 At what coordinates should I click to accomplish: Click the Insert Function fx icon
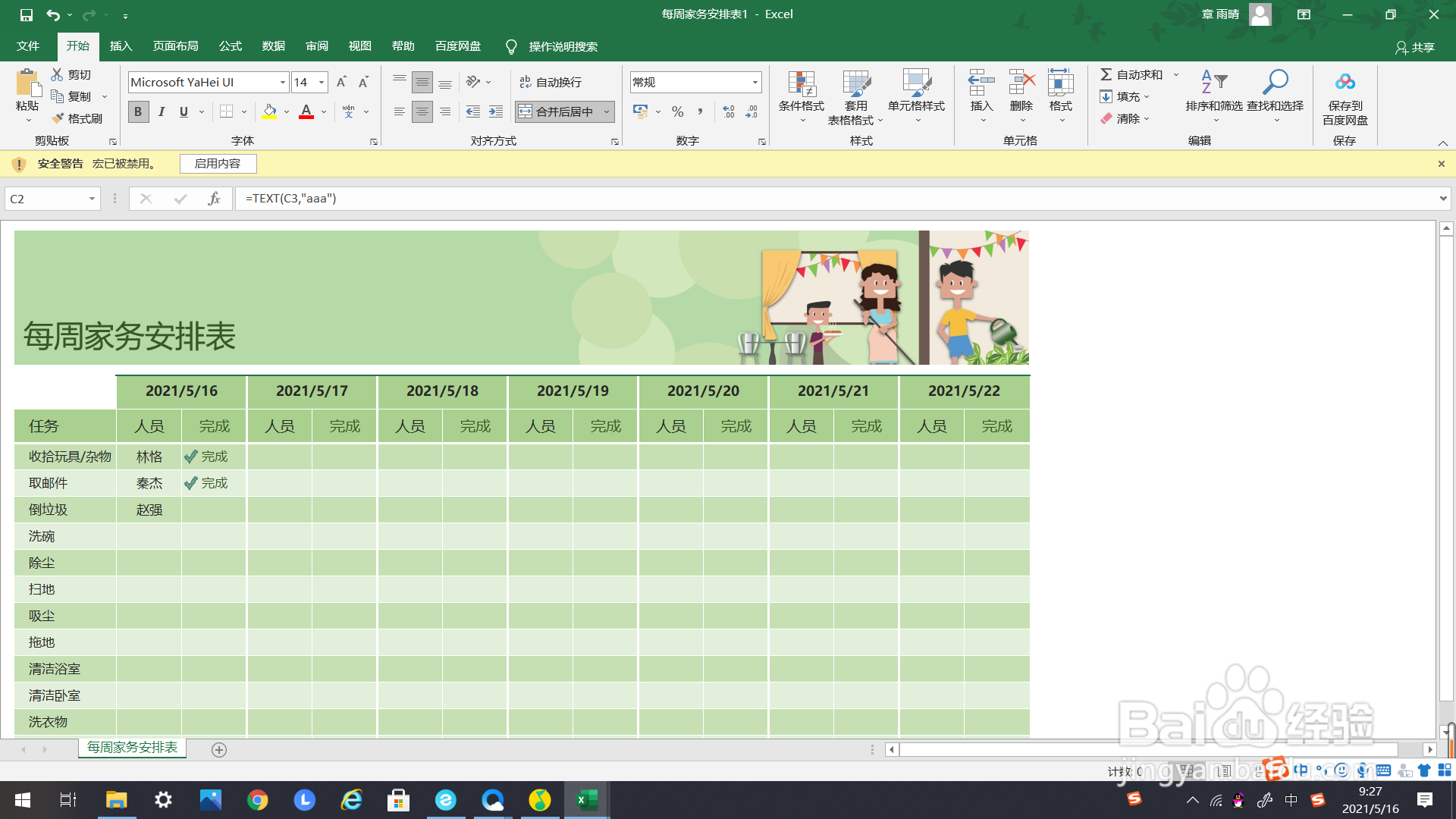coord(214,199)
